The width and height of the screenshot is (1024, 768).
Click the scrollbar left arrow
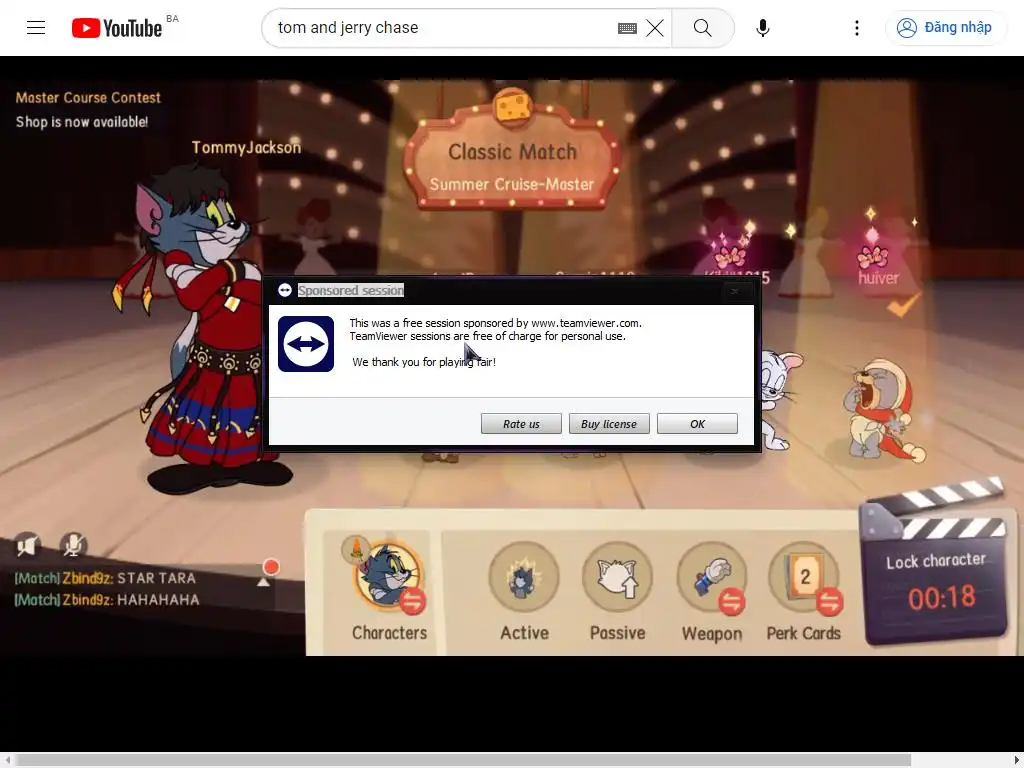tap(7, 760)
